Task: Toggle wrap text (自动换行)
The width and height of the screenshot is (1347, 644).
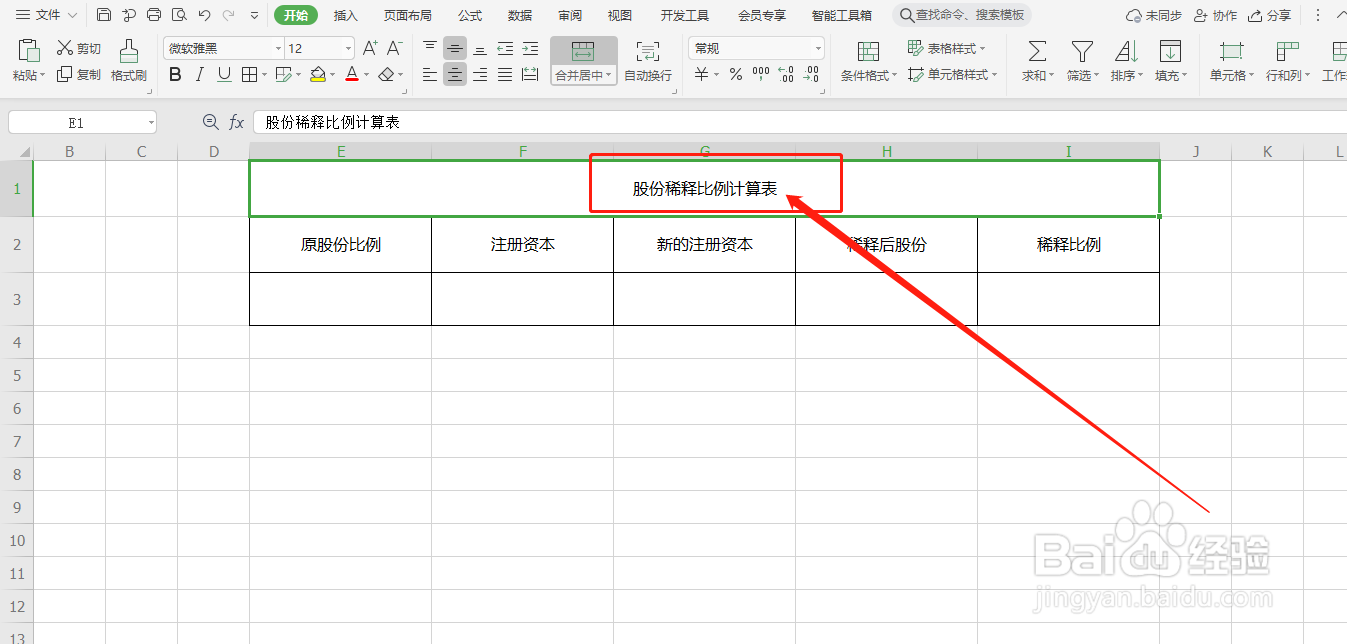Action: 647,60
